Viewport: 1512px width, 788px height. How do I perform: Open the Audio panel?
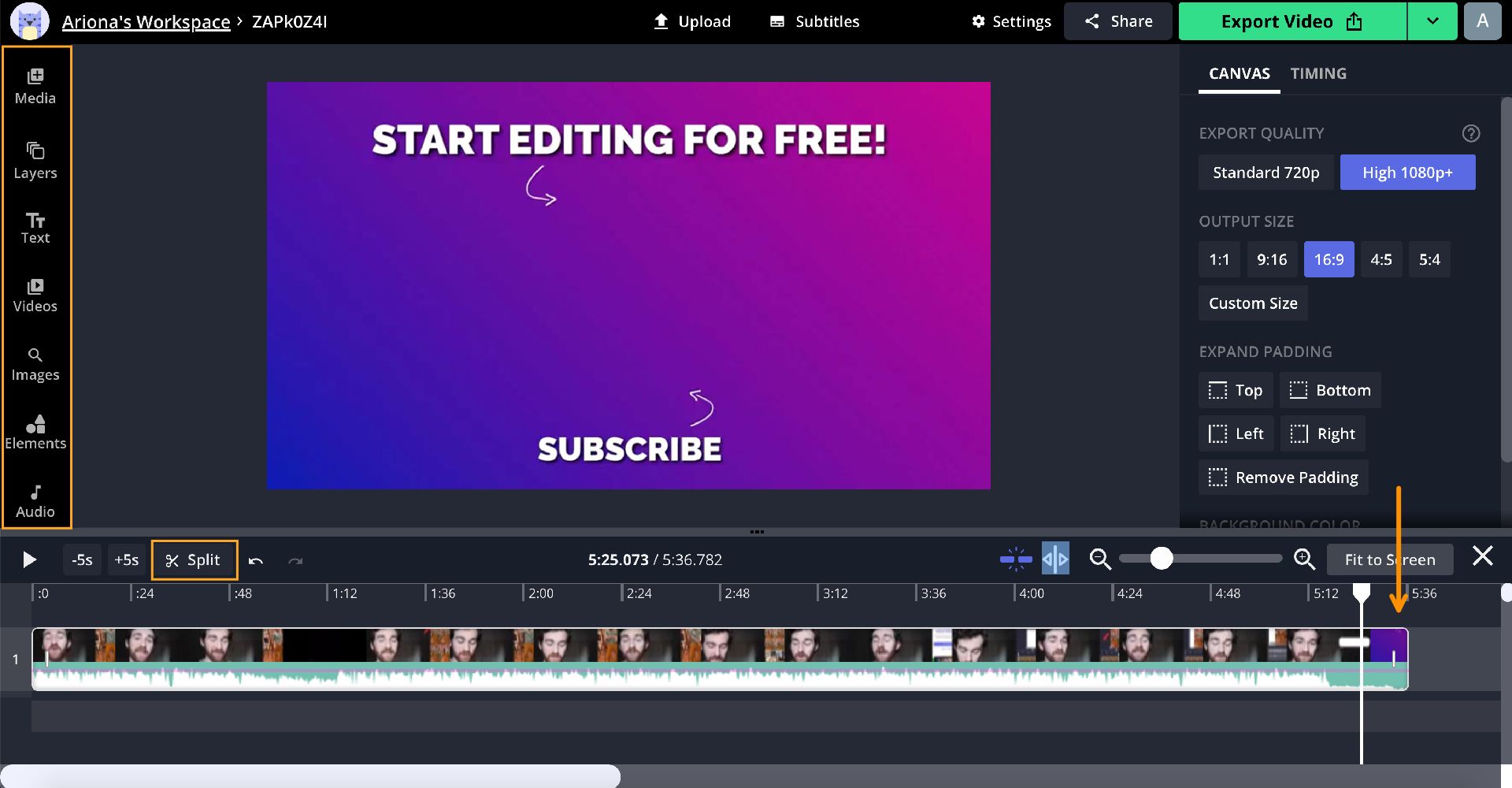click(x=35, y=501)
